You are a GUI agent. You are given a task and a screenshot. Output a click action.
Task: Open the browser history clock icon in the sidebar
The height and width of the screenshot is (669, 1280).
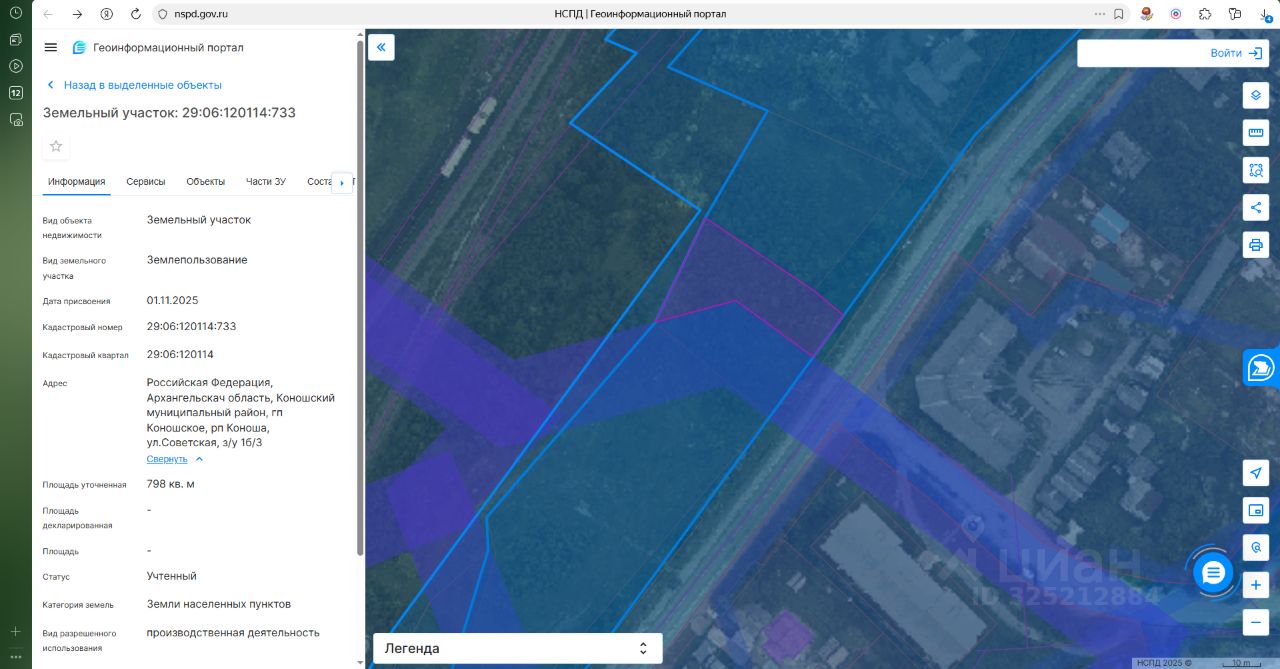pos(16,12)
